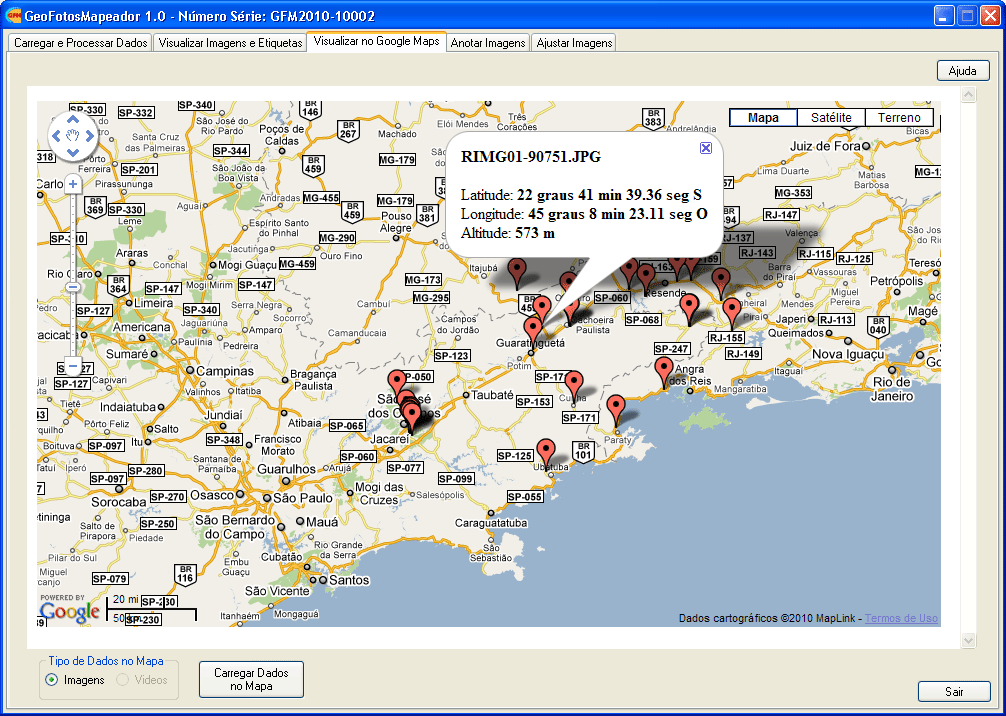
Task: Select the Visualizar no Google Maps tab
Action: pos(377,41)
